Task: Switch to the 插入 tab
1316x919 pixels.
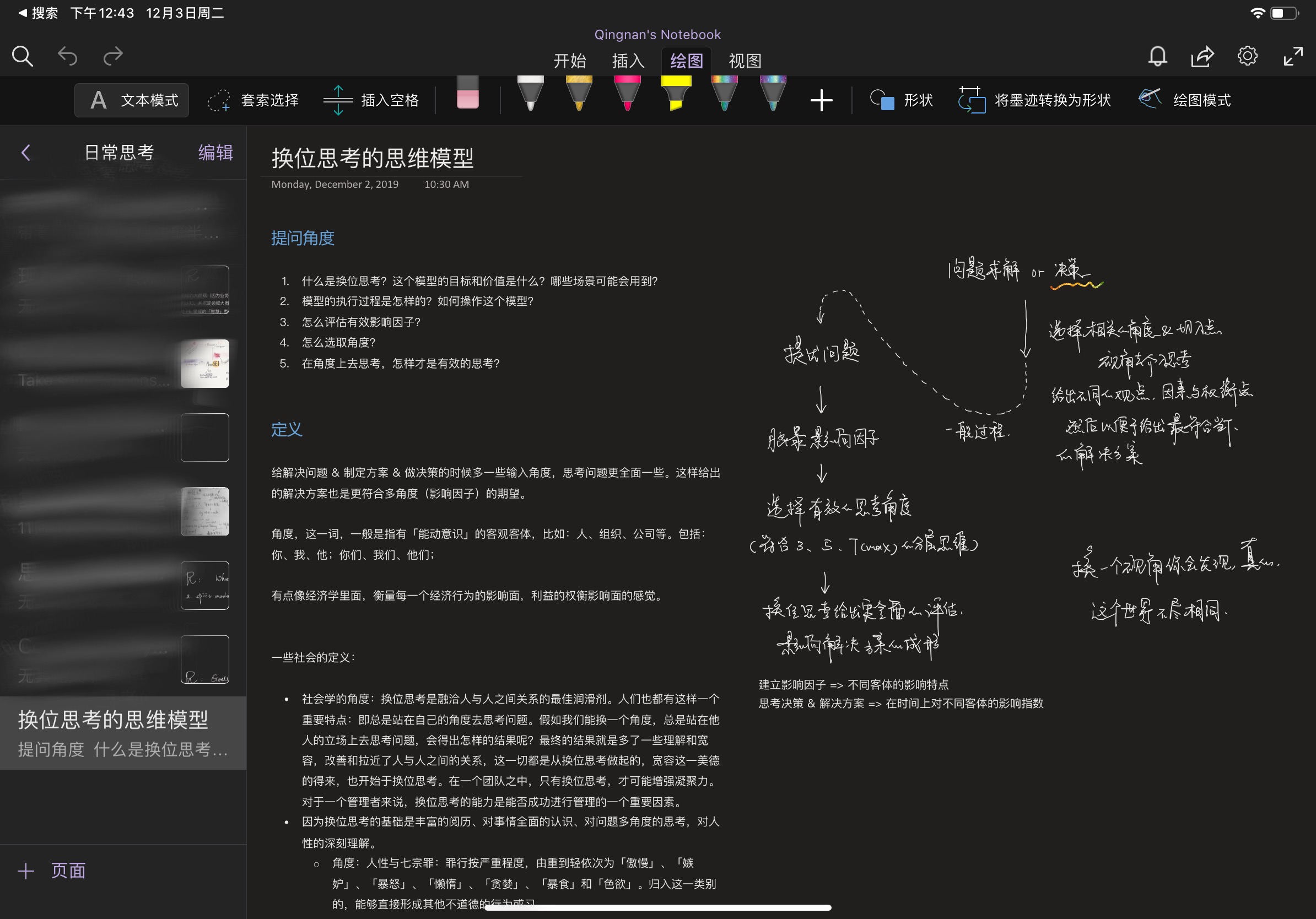Action: point(628,61)
